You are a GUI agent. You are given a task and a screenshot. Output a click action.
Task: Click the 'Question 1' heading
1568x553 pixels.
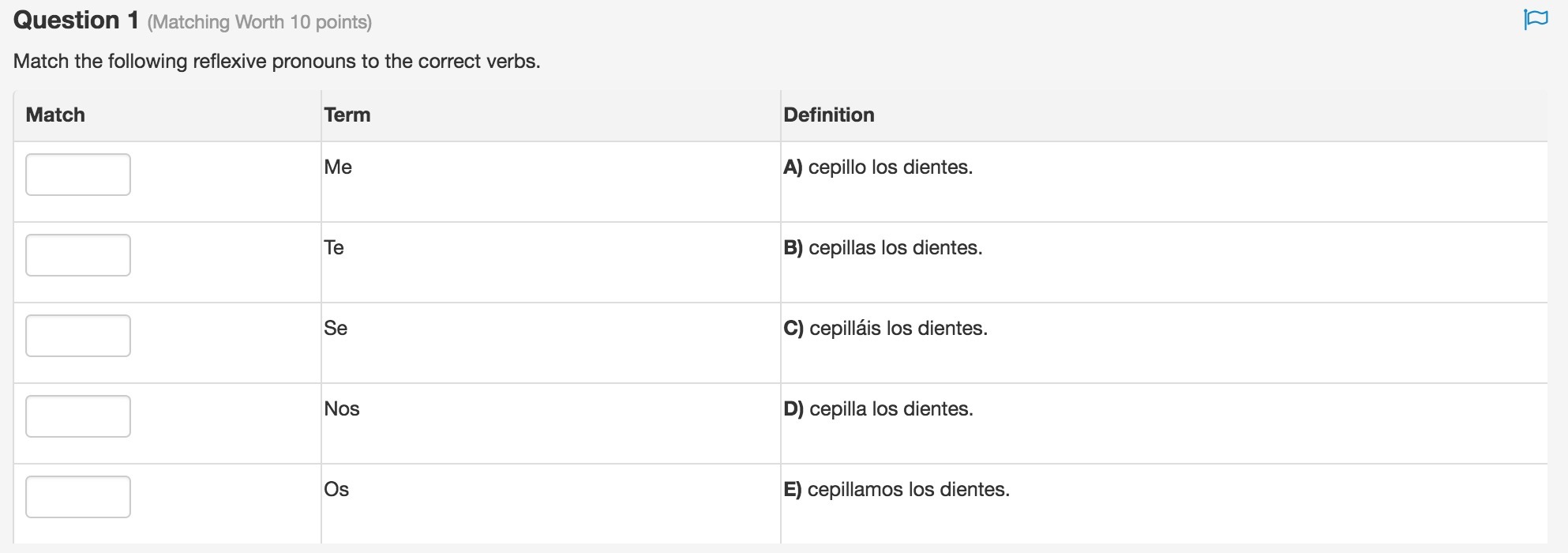pyautogui.click(x=77, y=21)
